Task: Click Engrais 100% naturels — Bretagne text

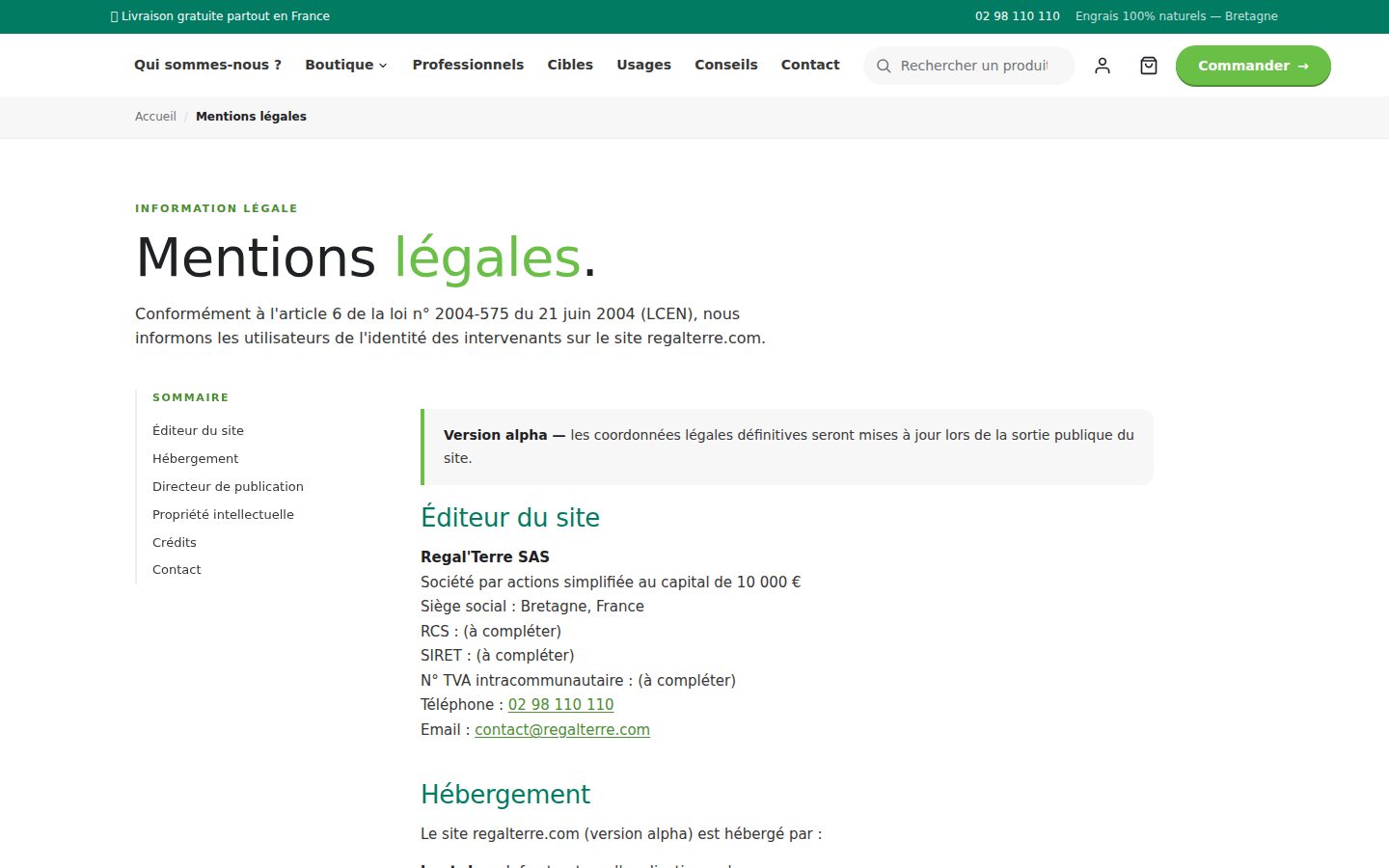Action: [x=1177, y=16]
